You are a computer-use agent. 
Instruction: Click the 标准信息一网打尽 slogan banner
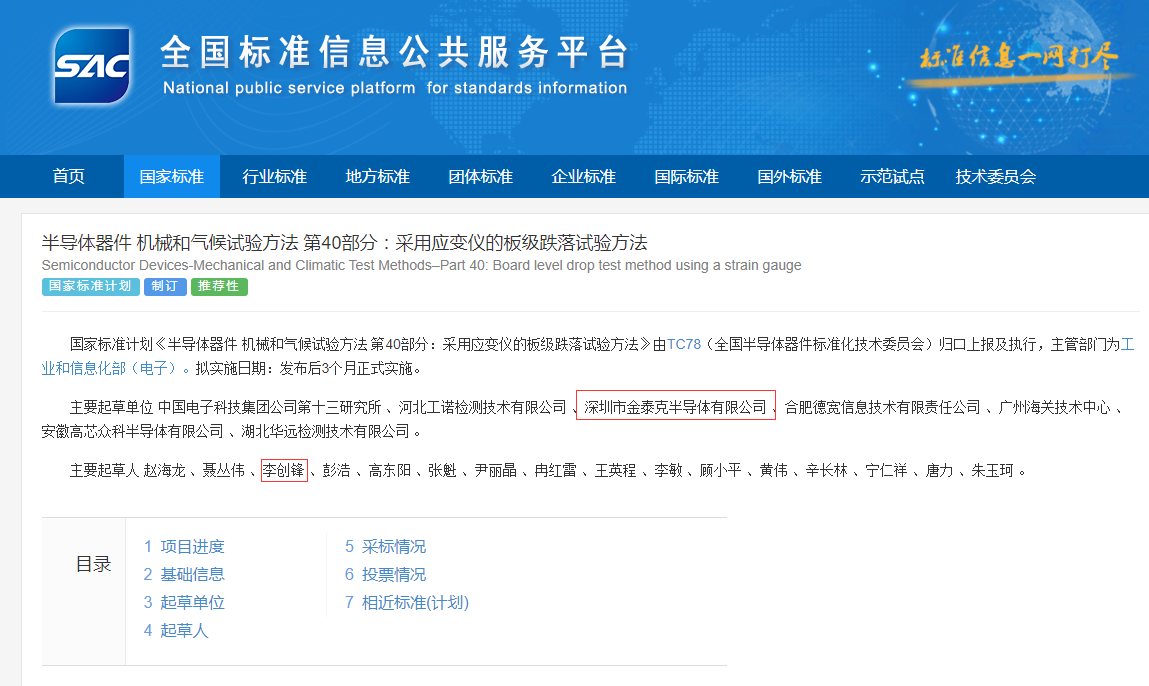(1019, 57)
